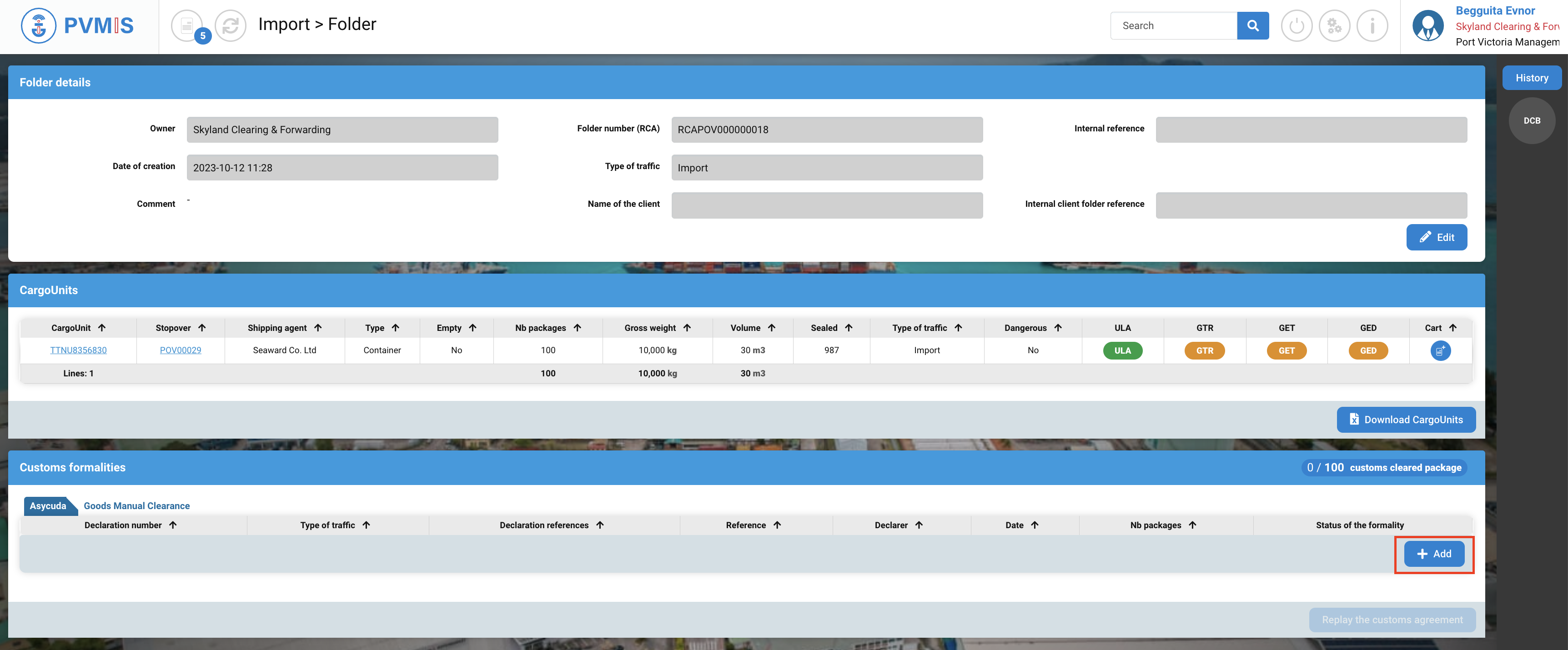This screenshot has width=1568, height=650.
Task: Sort by Declarer column arrow
Action: pos(919,525)
